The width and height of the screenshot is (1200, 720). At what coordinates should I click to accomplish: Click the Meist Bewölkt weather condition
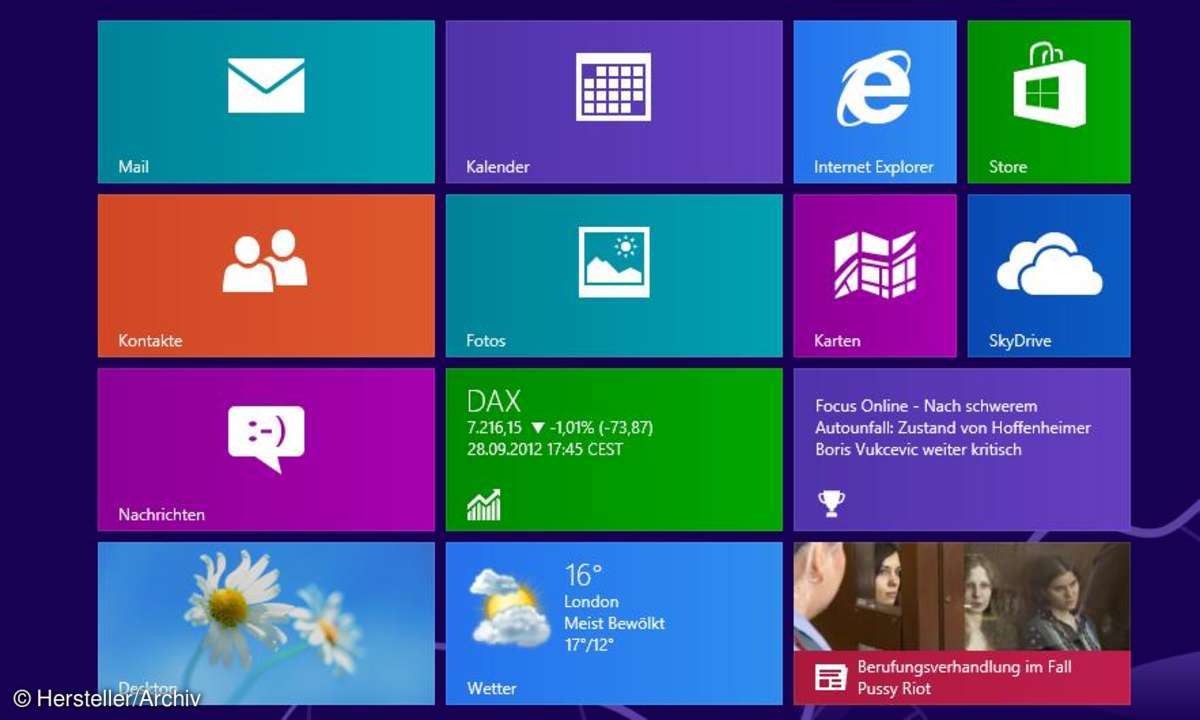coord(614,624)
